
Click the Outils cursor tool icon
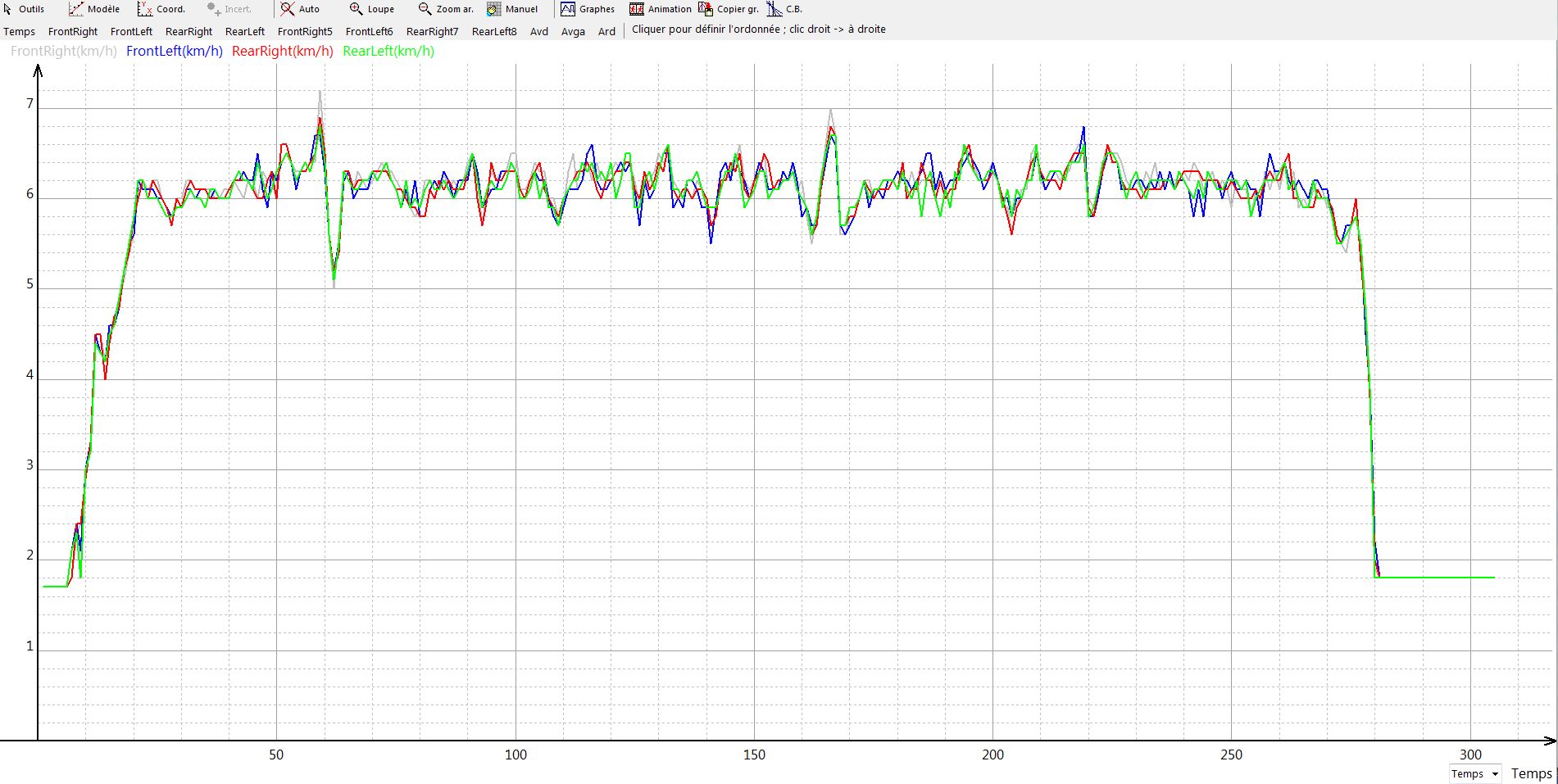(x=8, y=9)
